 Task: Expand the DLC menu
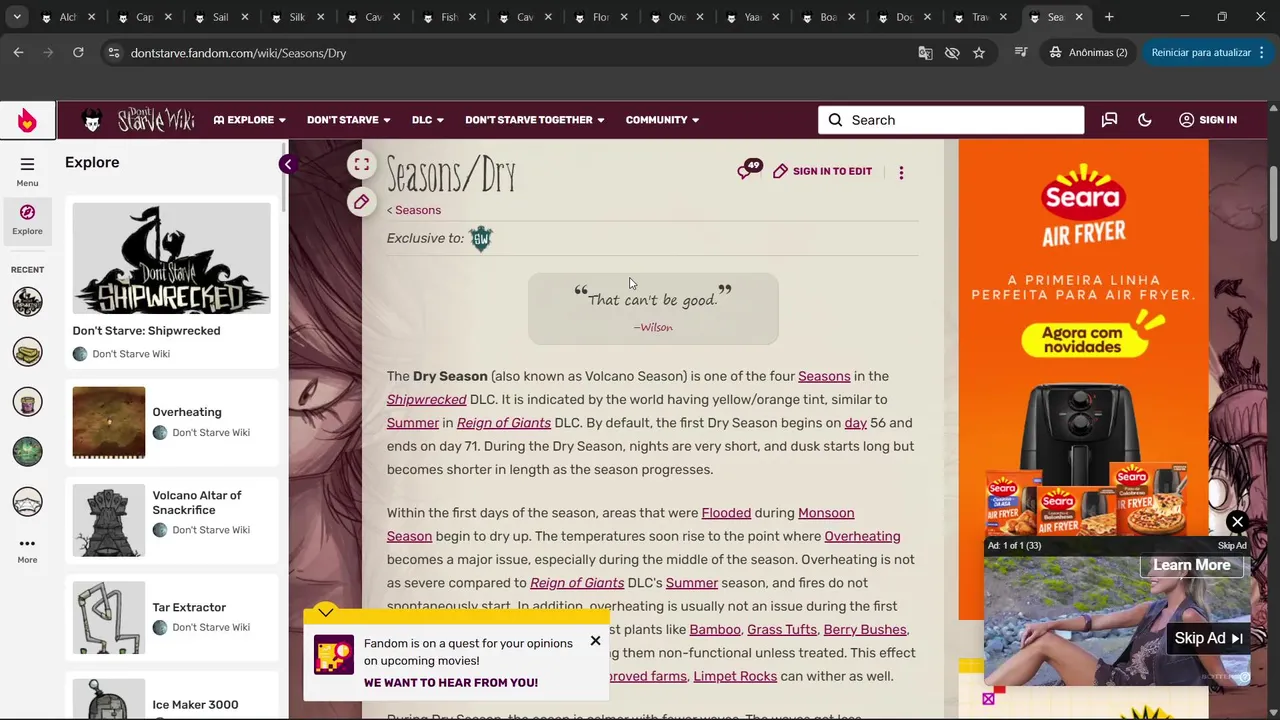[428, 120]
